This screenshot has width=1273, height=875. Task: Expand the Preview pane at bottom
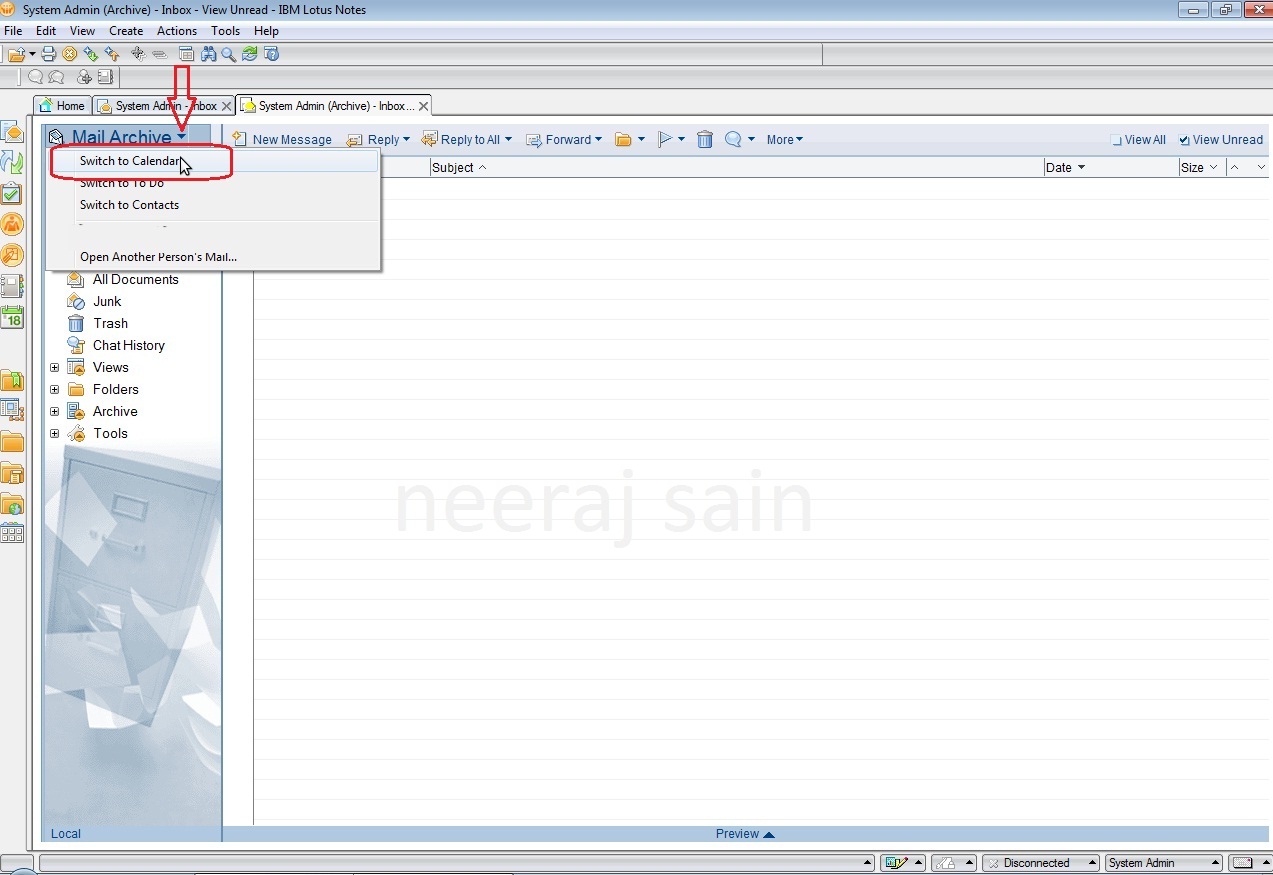tap(745, 834)
